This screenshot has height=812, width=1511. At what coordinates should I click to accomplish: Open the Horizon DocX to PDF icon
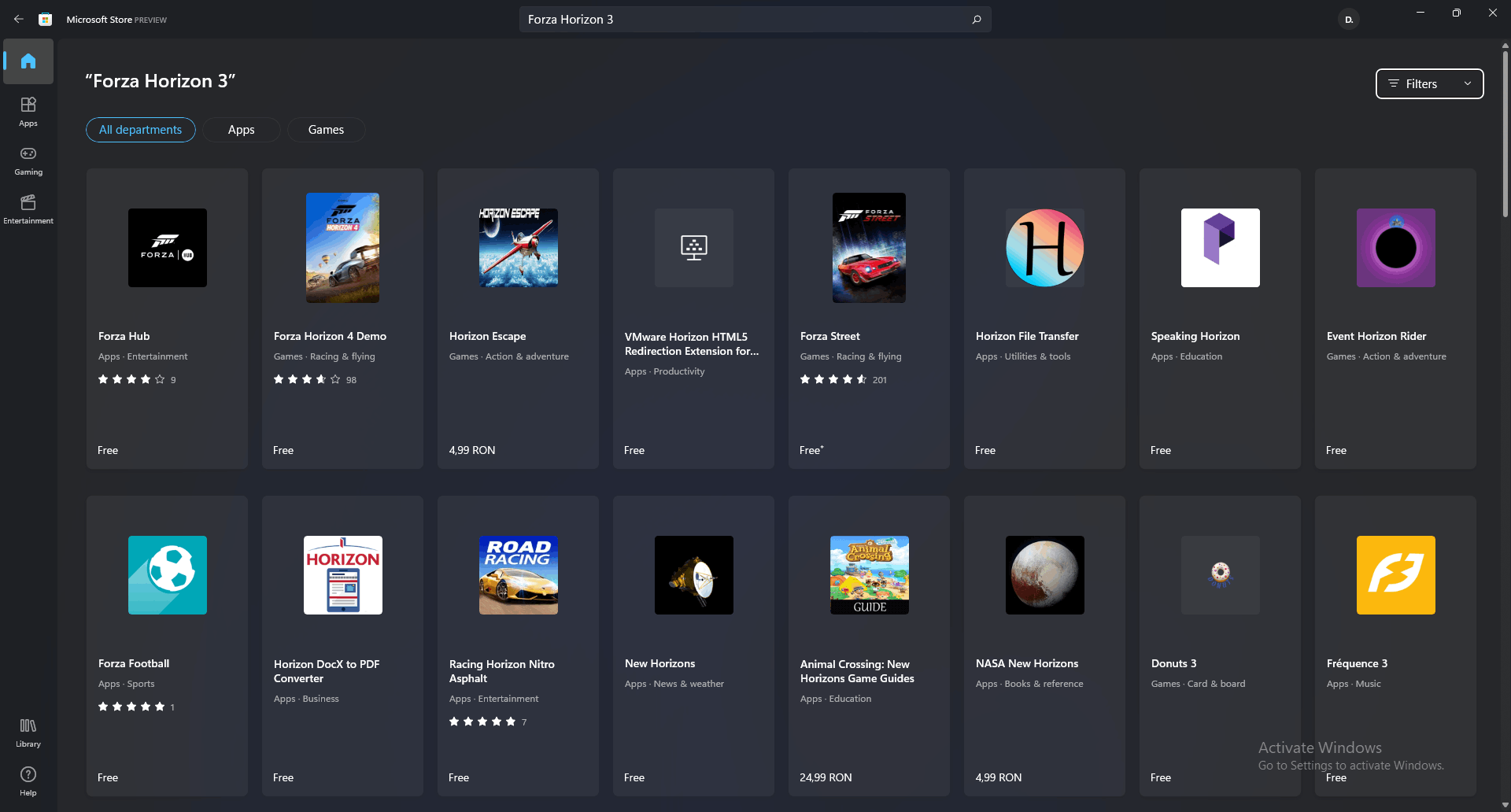pyautogui.click(x=343, y=575)
